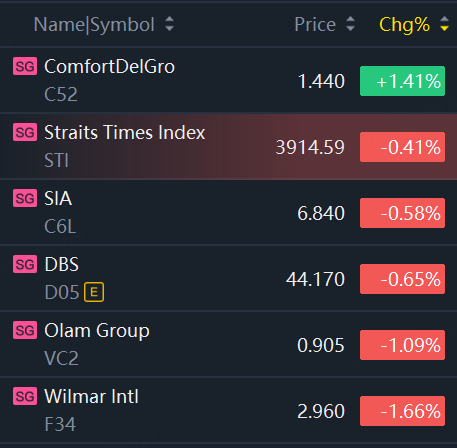This screenshot has width=457, height=448.
Task: Click the SG badge beside DBS
Action: click(x=25, y=264)
